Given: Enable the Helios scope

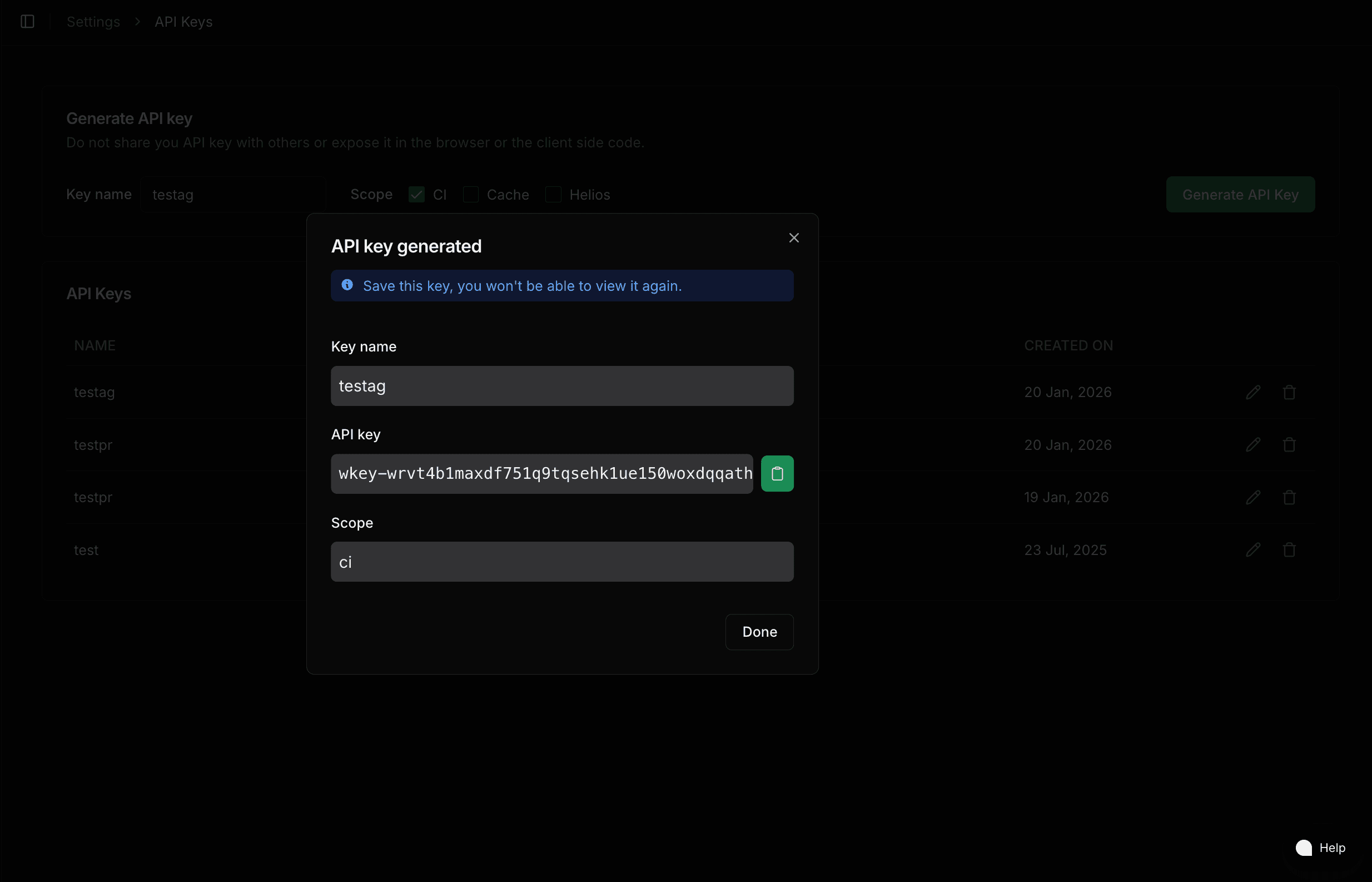Looking at the screenshot, I should tap(553, 194).
